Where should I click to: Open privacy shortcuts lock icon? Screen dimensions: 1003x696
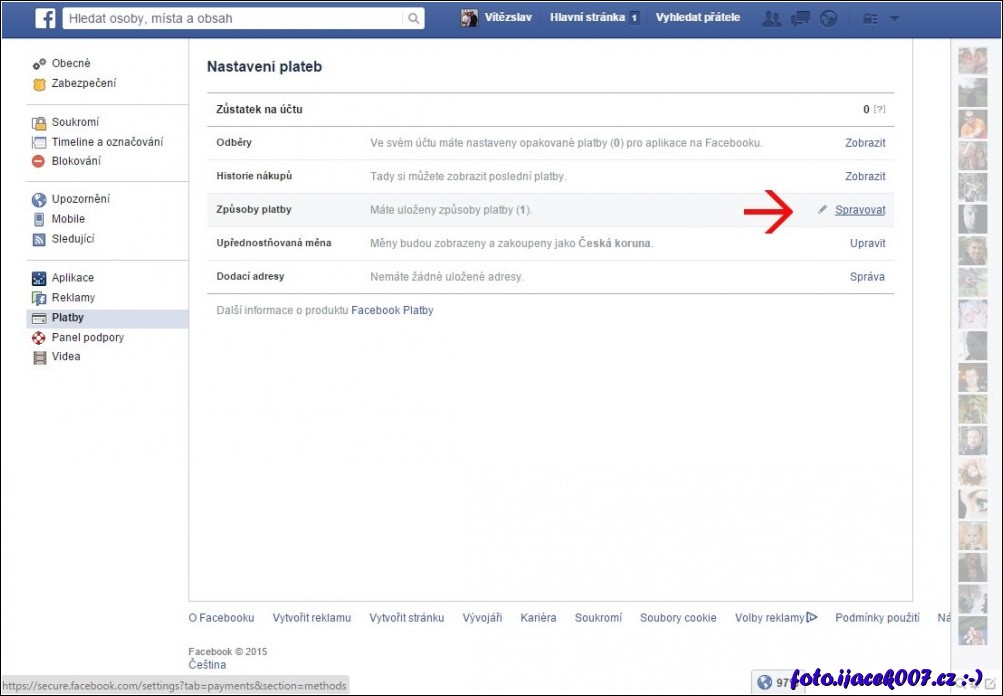870,18
